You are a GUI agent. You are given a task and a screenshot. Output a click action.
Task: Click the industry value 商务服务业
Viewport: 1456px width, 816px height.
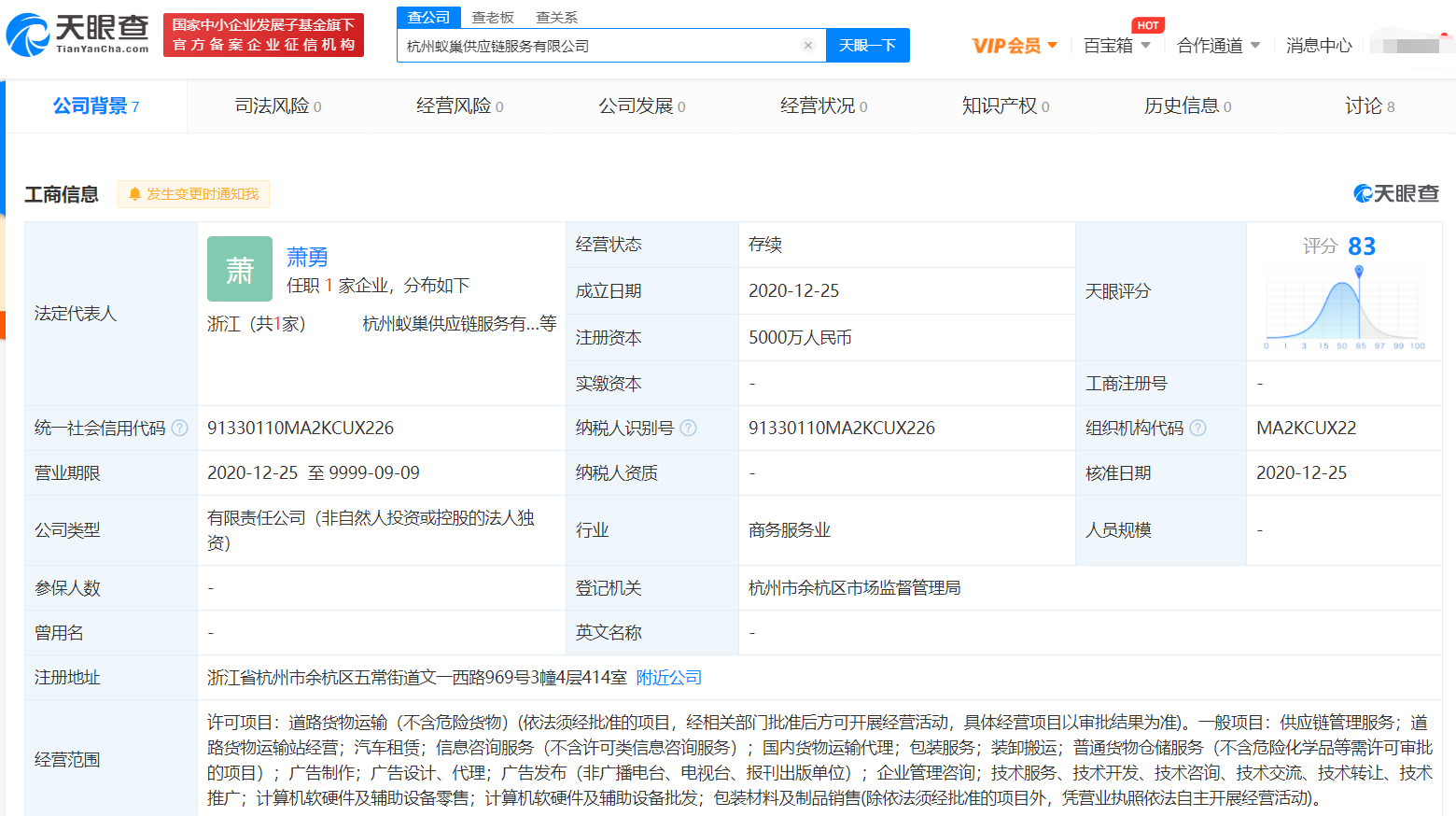point(790,530)
